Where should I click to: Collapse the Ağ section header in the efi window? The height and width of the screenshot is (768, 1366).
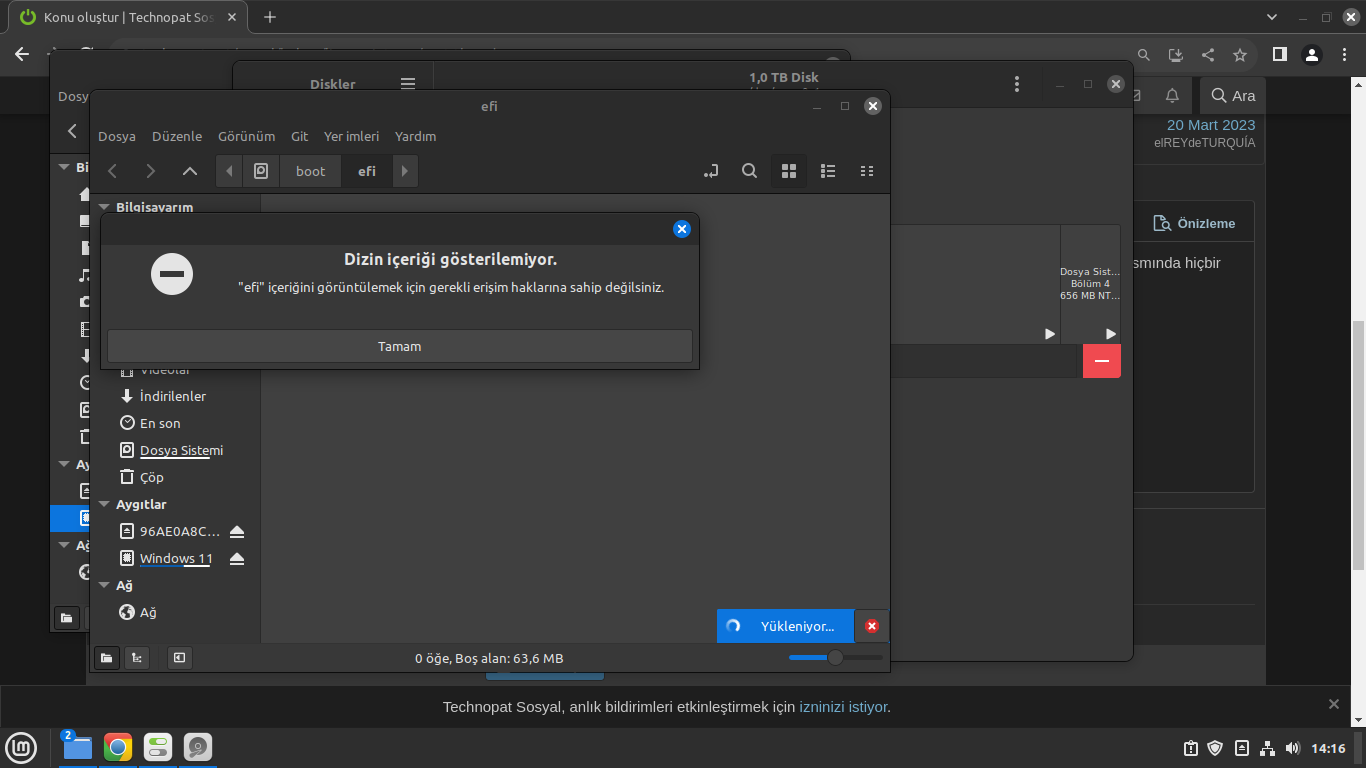coord(104,585)
